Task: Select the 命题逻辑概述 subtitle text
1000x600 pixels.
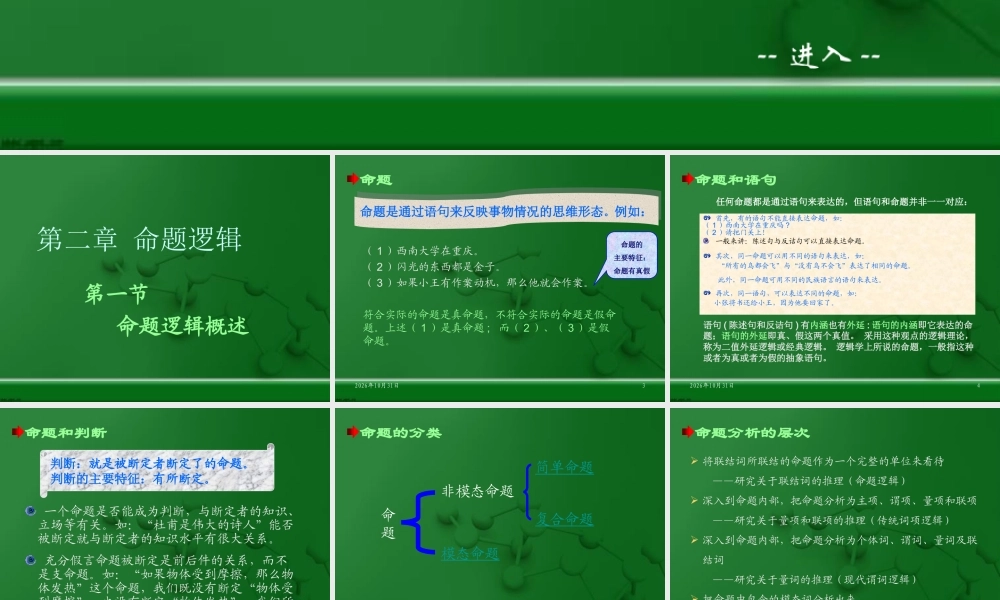Action: 182,326
